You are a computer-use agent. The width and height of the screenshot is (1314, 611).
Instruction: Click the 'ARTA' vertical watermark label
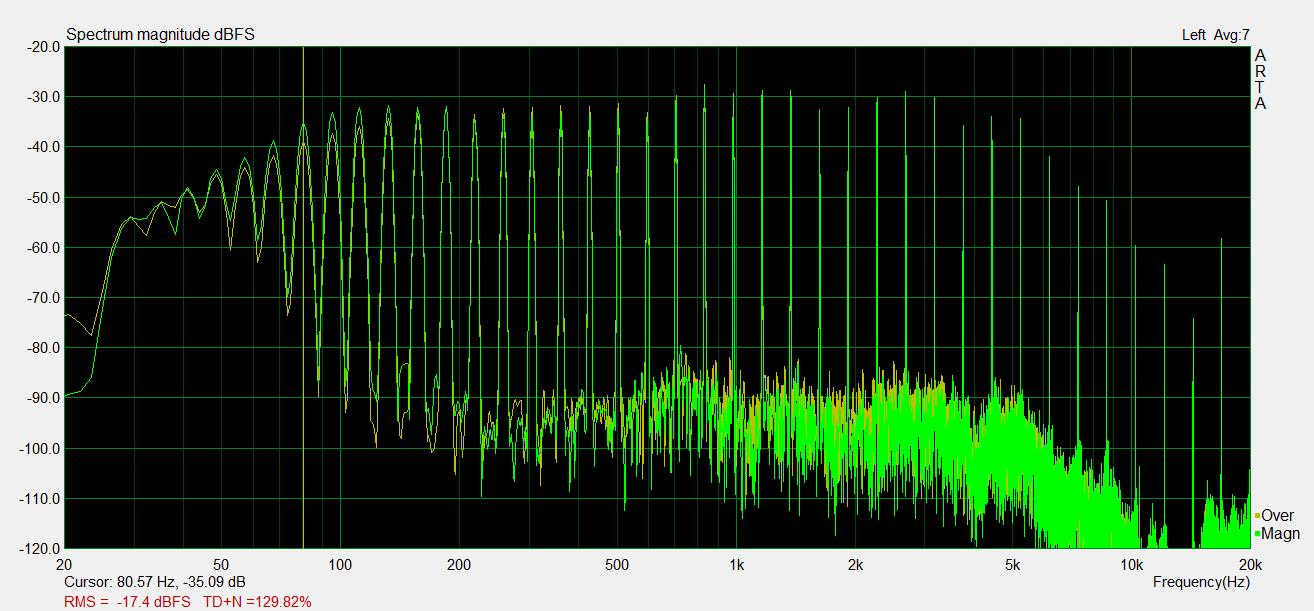1260,79
